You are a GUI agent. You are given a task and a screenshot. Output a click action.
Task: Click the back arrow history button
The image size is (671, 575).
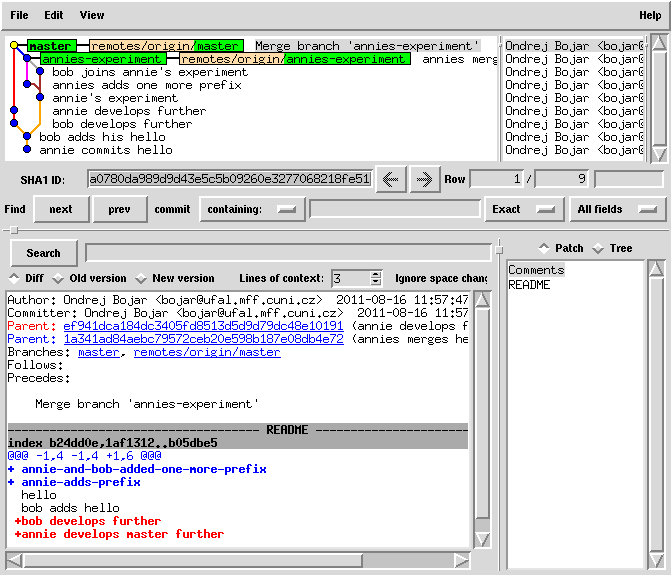pos(390,179)
